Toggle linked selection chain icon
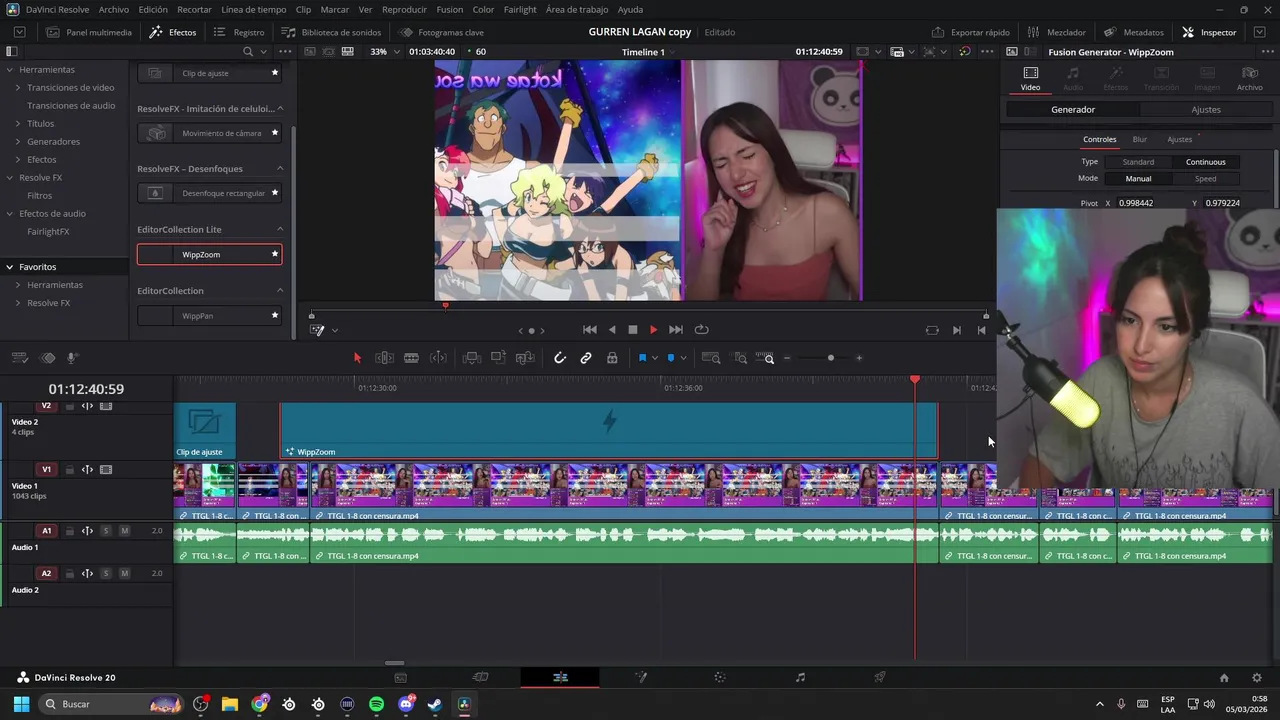1280x720 pixels. [586, 358]
